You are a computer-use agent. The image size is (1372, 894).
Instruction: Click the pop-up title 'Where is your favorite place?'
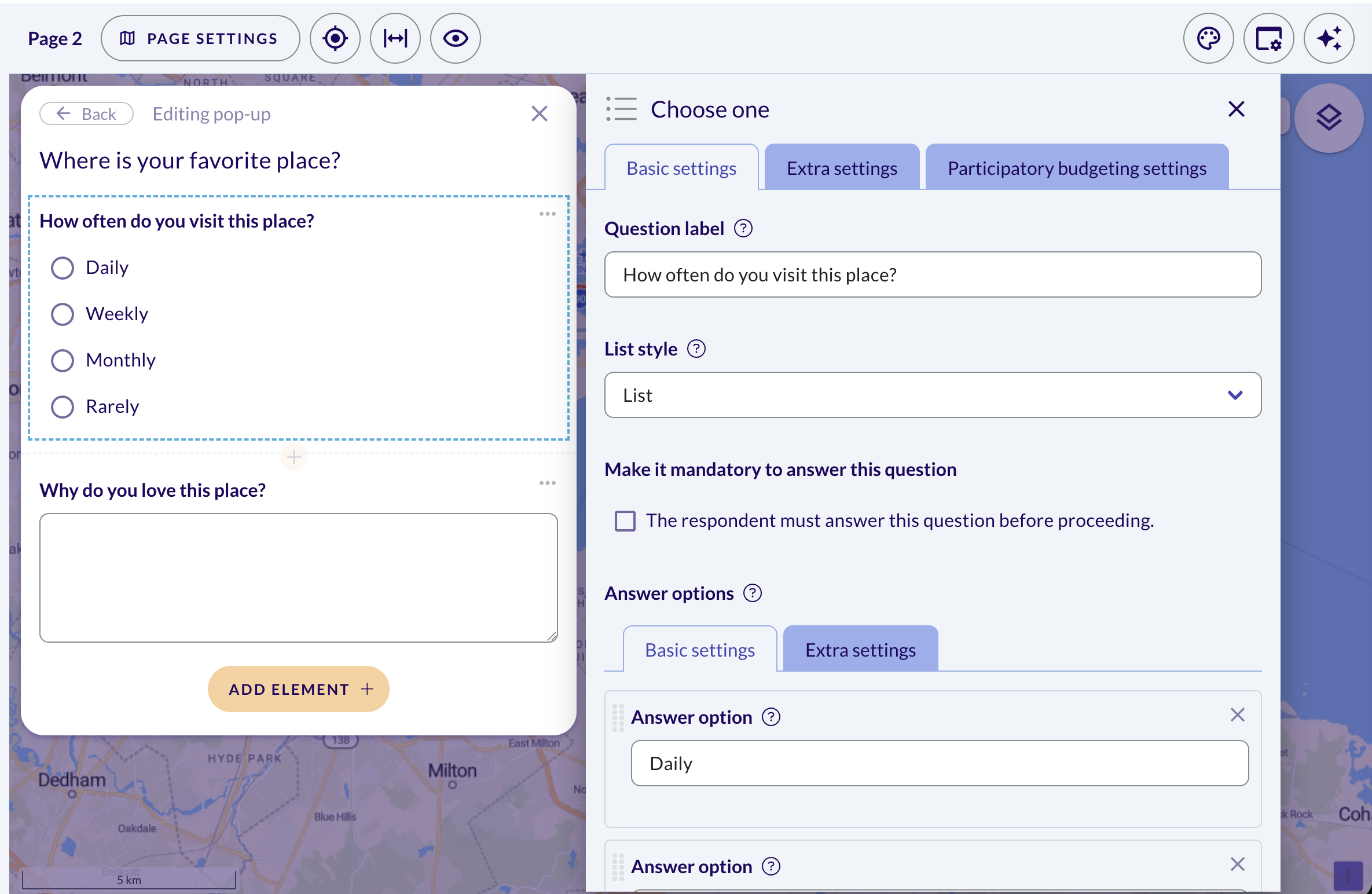(190, 160)
